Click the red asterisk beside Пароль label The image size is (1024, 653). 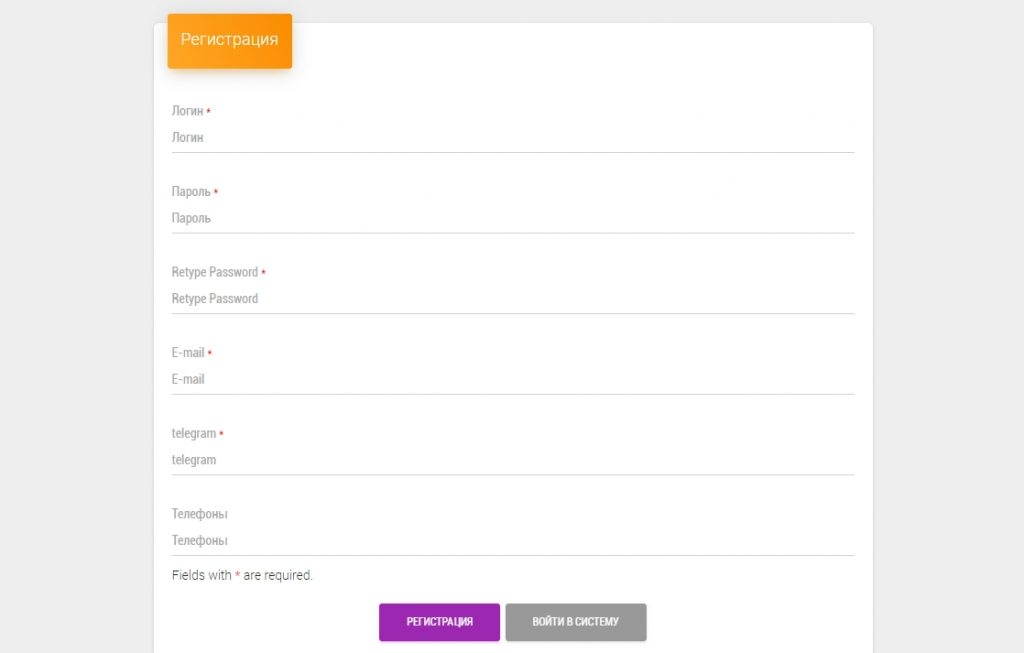[x=216, y=192]
